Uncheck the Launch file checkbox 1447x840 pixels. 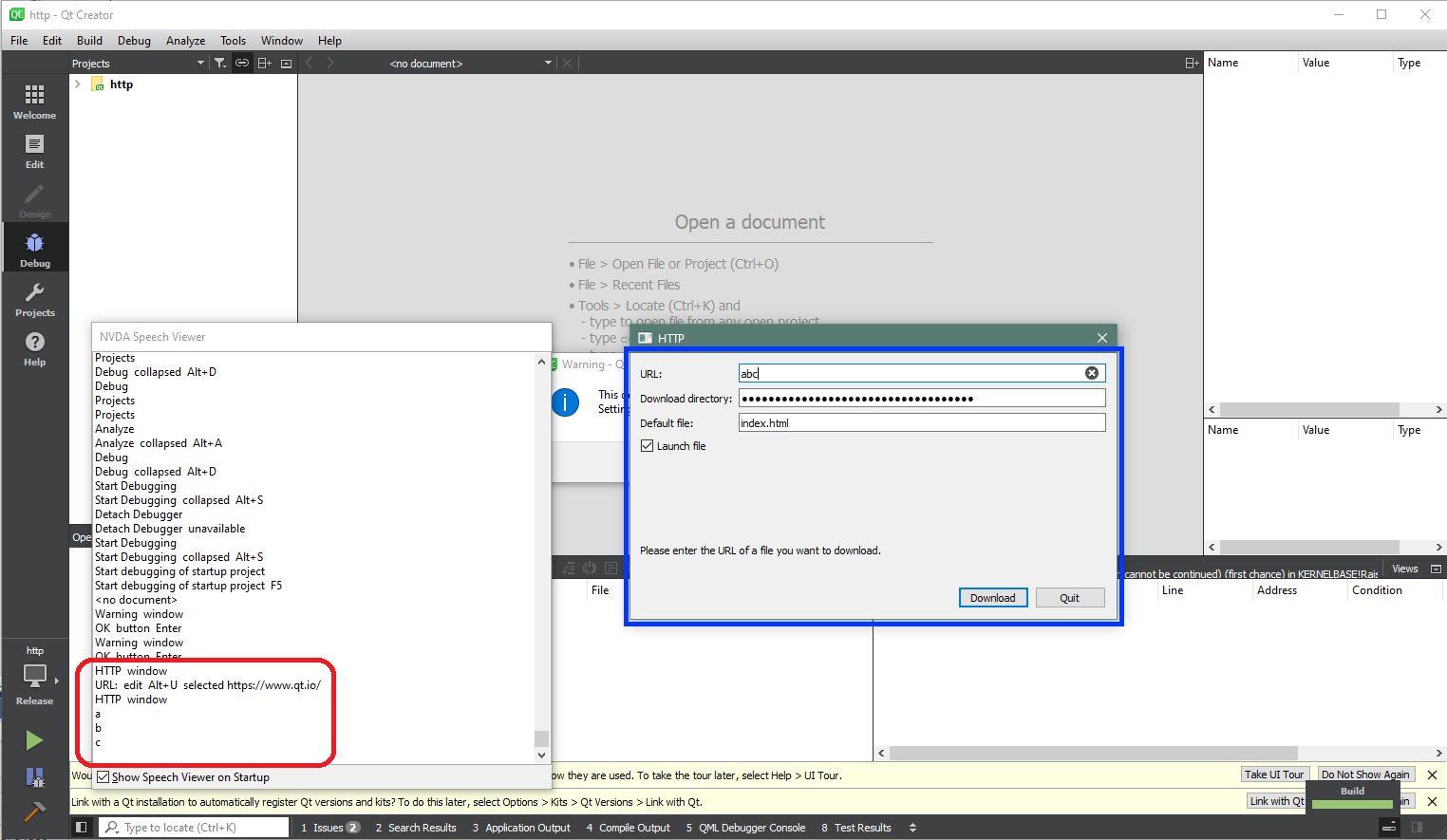[x=647, y=446]
